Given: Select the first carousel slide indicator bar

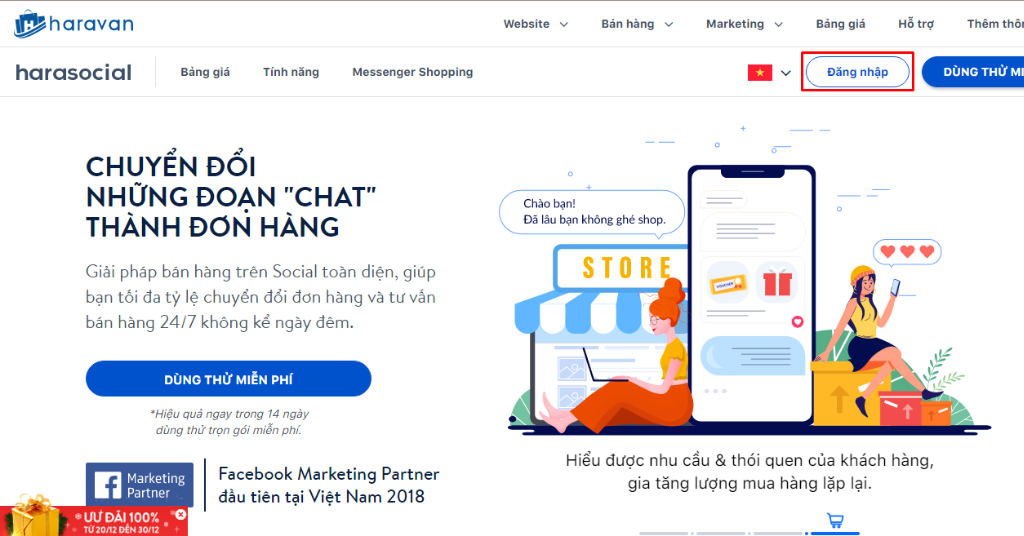Looking at the screenshot, I should point(664,533).
